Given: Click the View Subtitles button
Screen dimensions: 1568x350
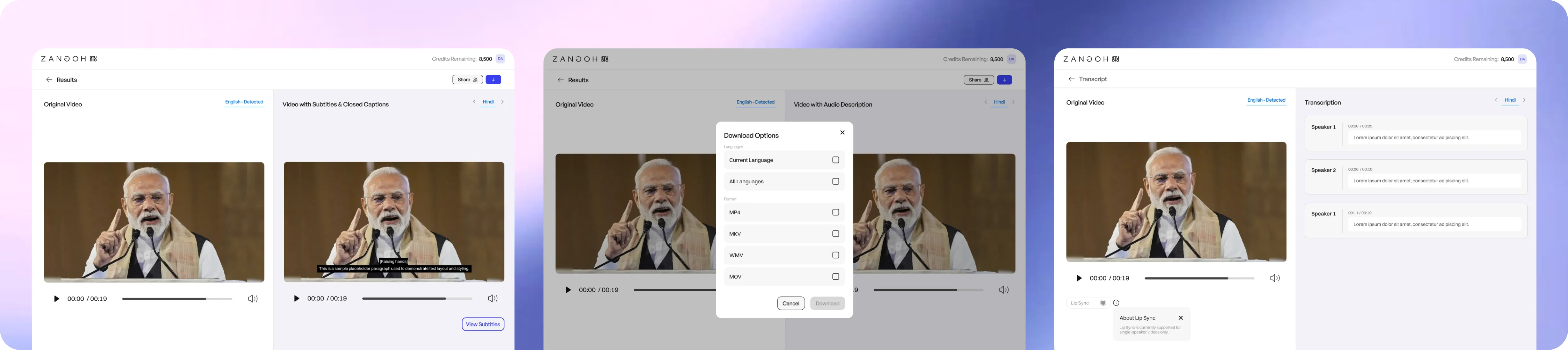Looking at the screenshot, I should (483, 324).
